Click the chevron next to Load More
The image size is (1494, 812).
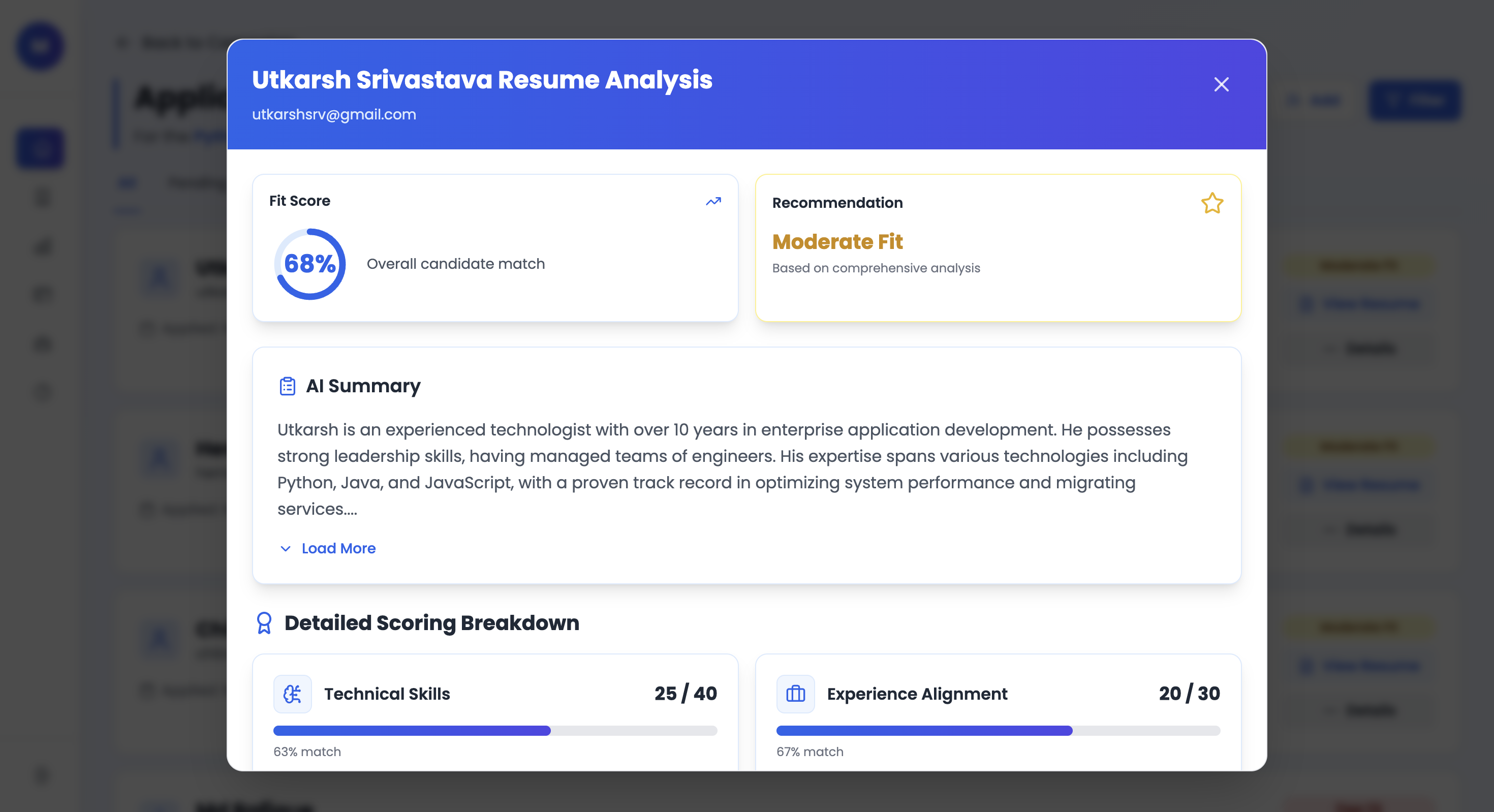(x=285, y=548)
